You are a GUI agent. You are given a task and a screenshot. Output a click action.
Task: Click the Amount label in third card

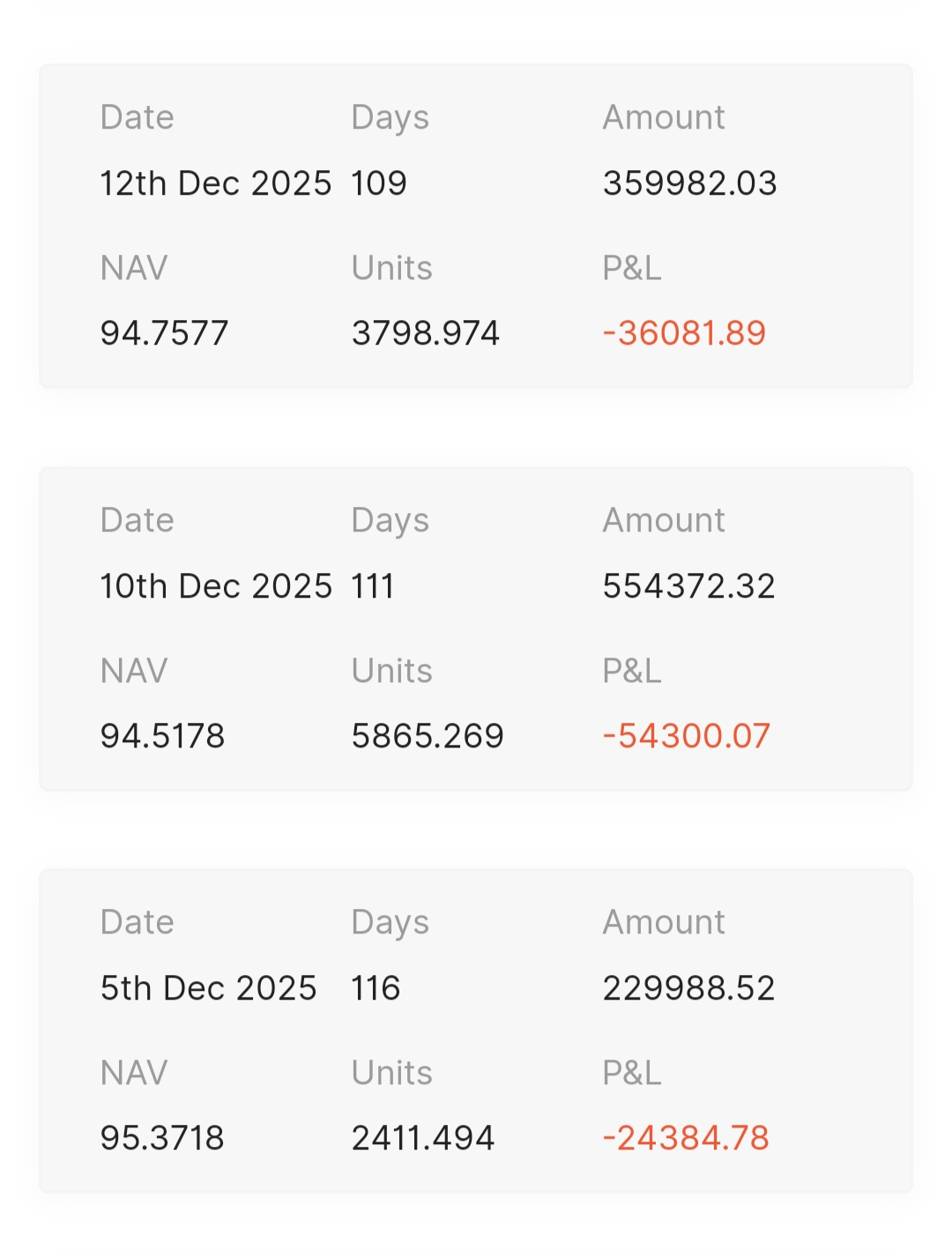(663, 922)
